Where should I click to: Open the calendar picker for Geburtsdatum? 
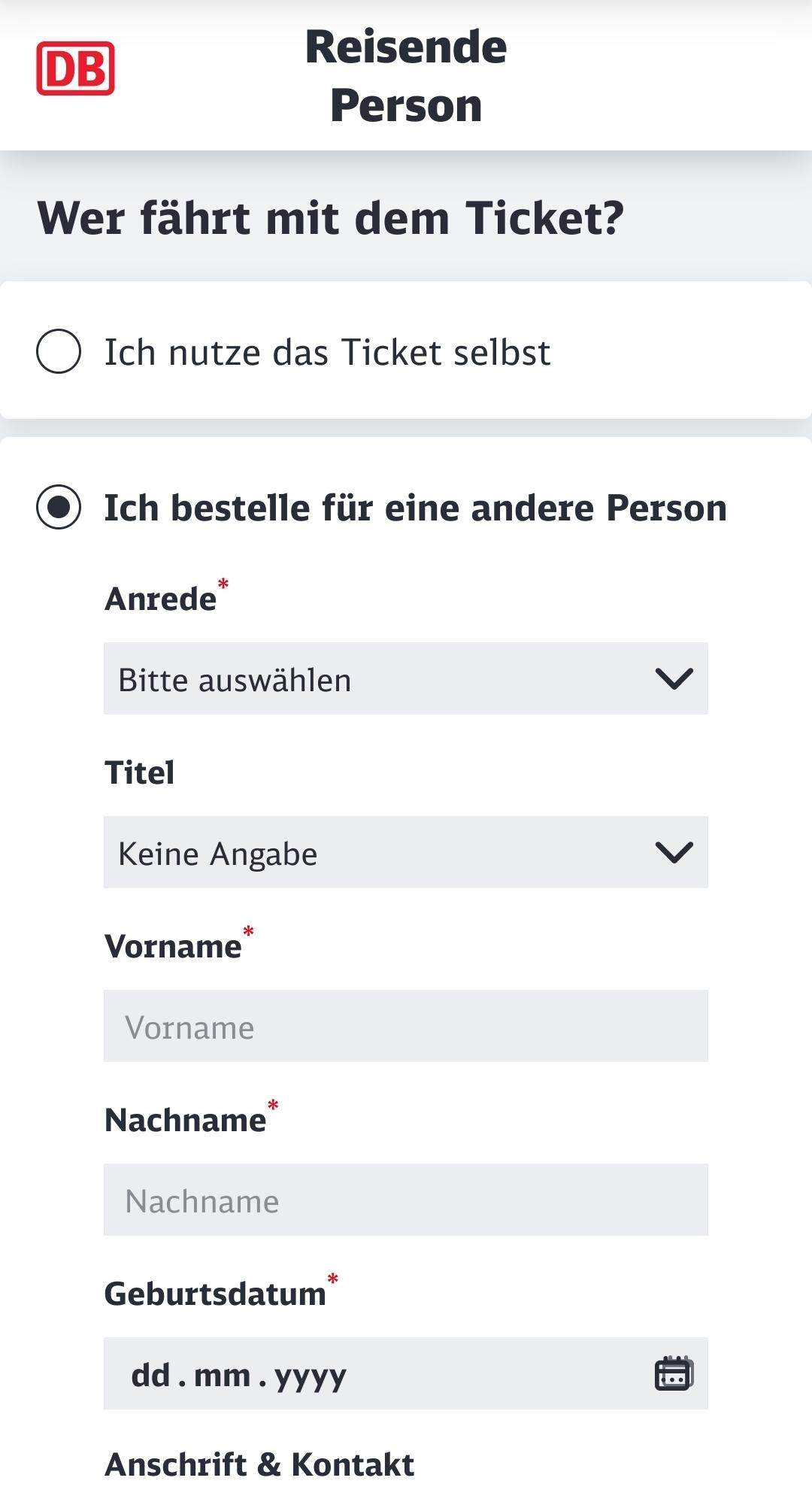(x=673, y=1373)
